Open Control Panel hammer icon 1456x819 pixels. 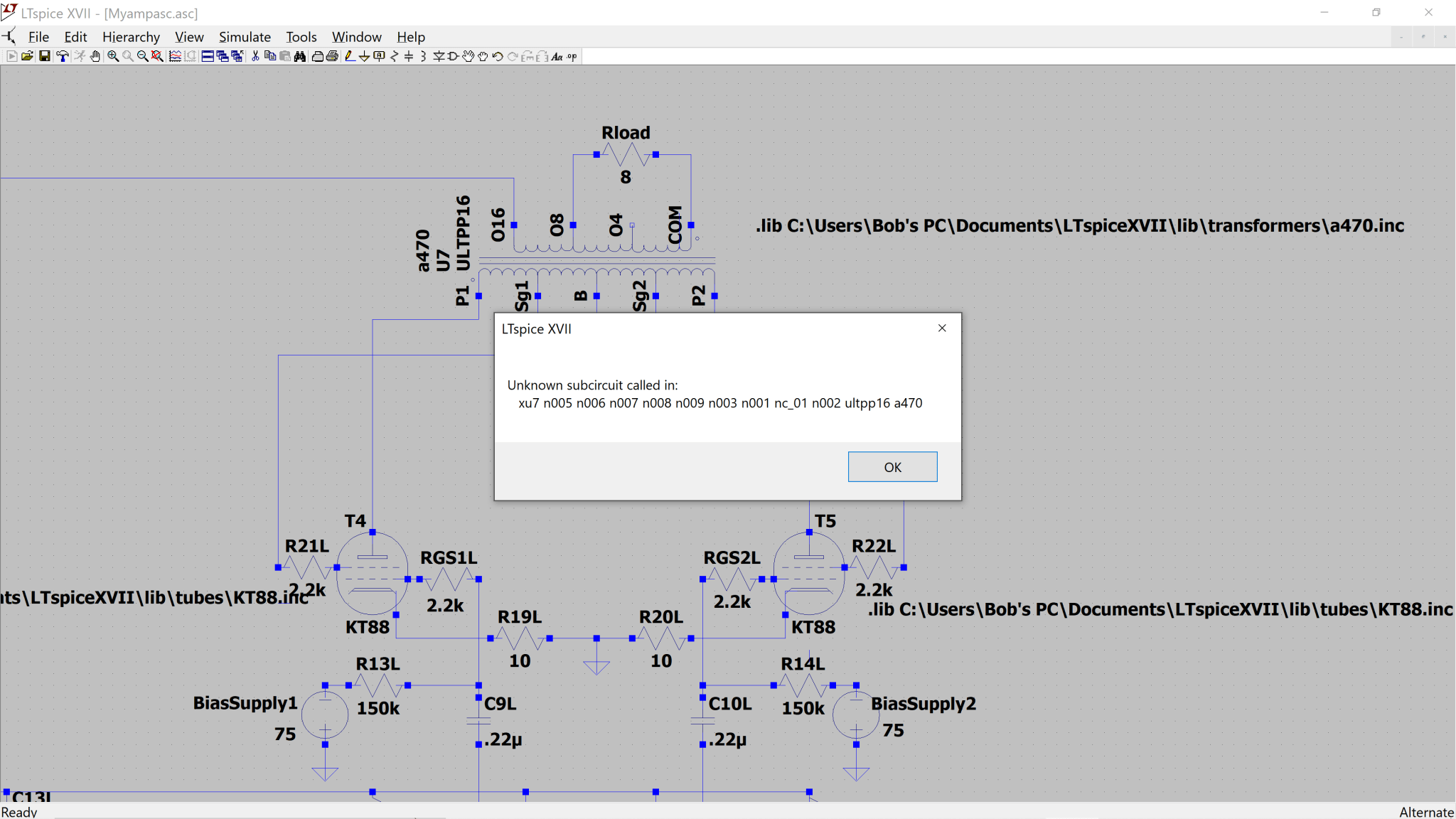point(62,56)
